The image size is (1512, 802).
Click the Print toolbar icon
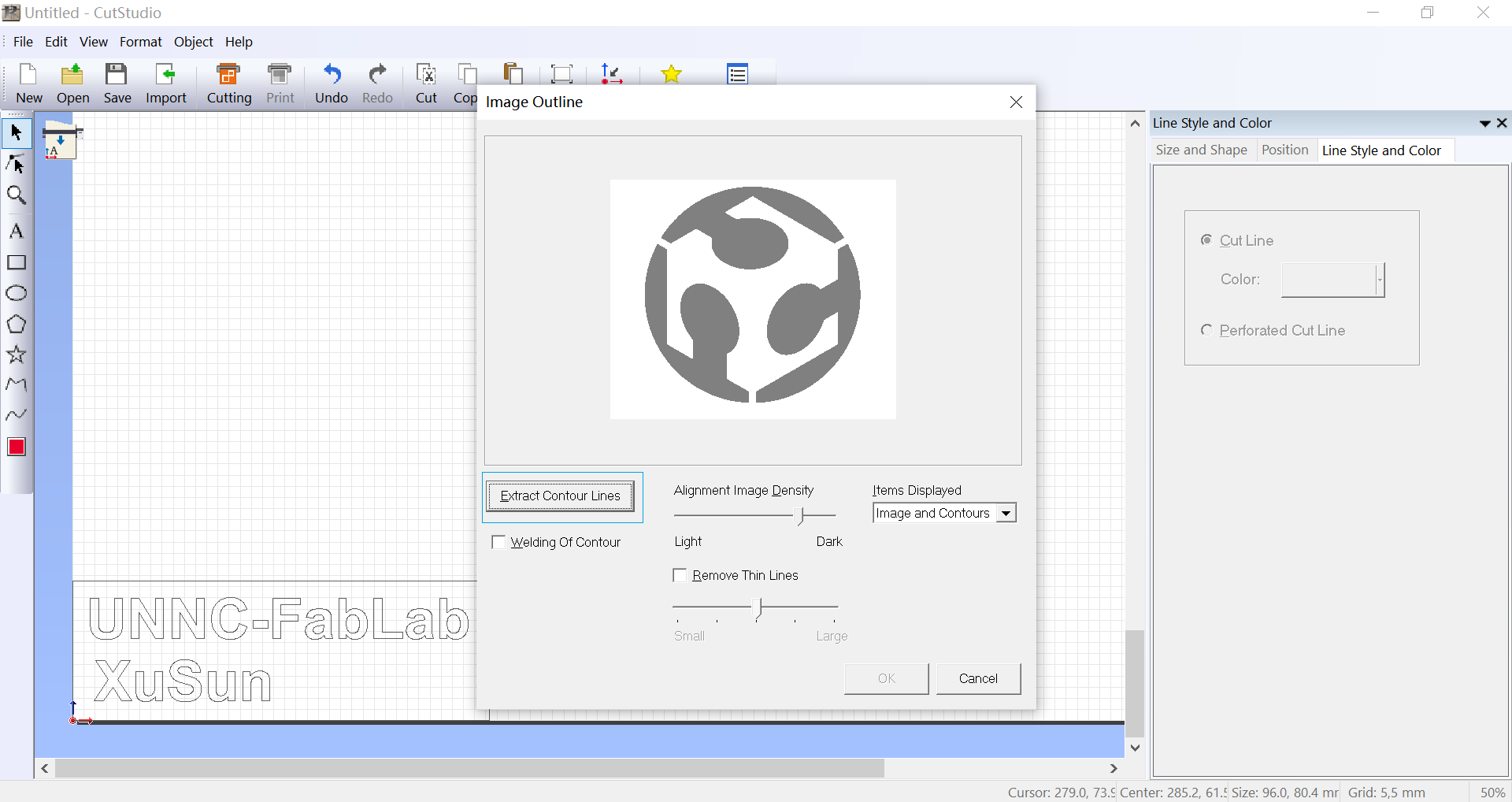pyautogui.click(x=280, y=84)
